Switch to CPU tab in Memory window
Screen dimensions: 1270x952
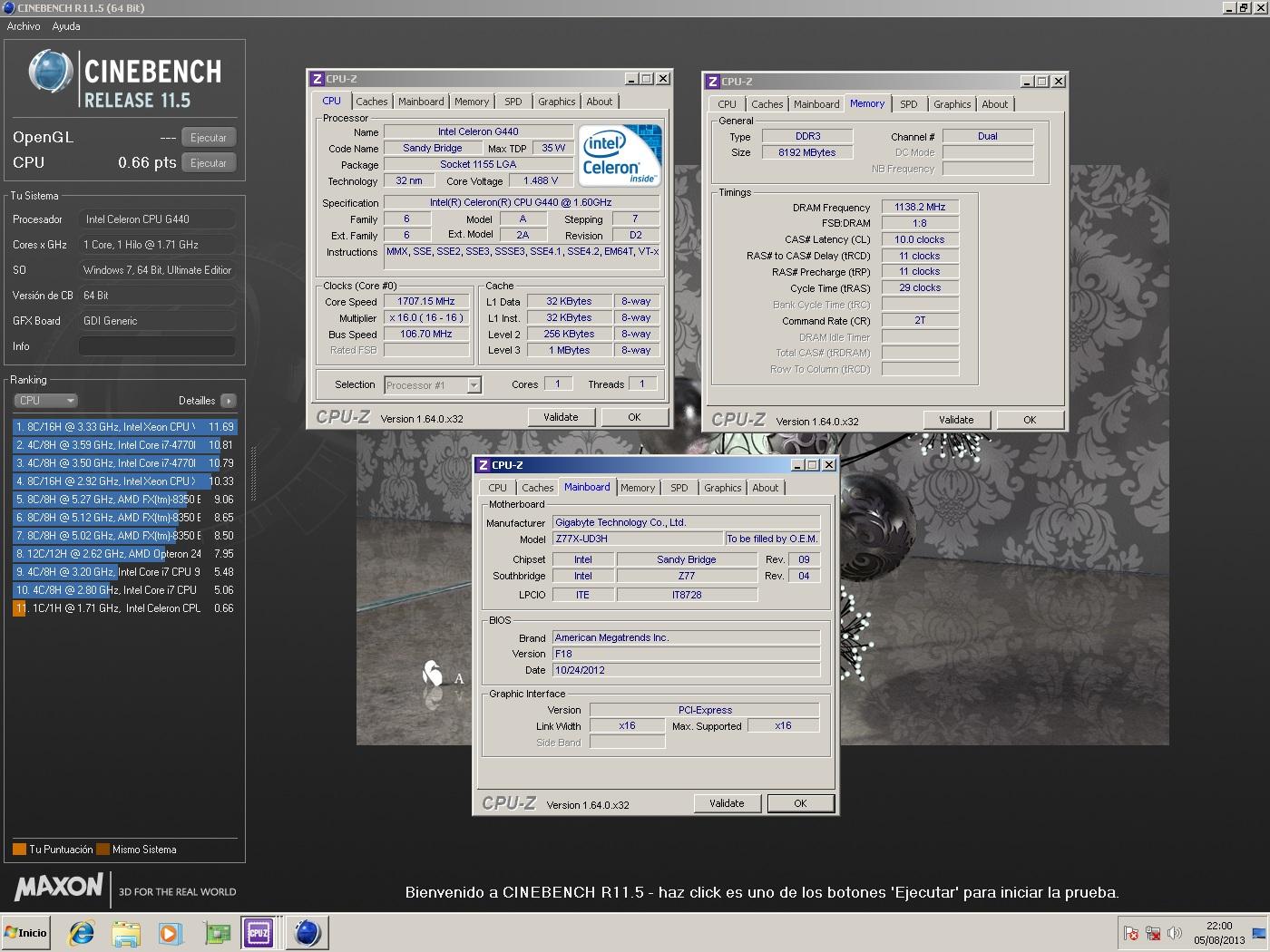pyautogui.click(x=727, y=104)
